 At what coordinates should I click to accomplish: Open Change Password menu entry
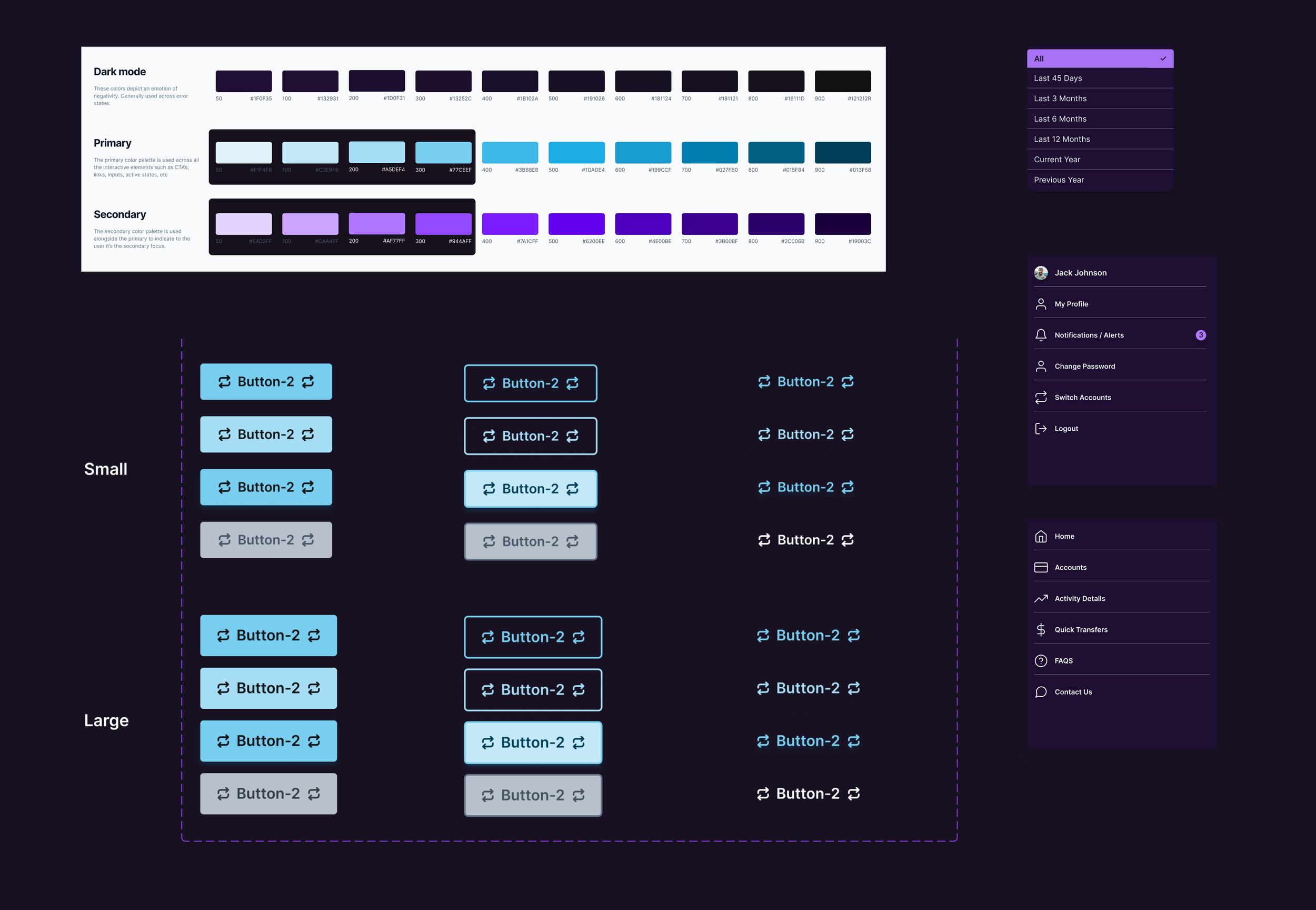click(x=1084, y=366)
